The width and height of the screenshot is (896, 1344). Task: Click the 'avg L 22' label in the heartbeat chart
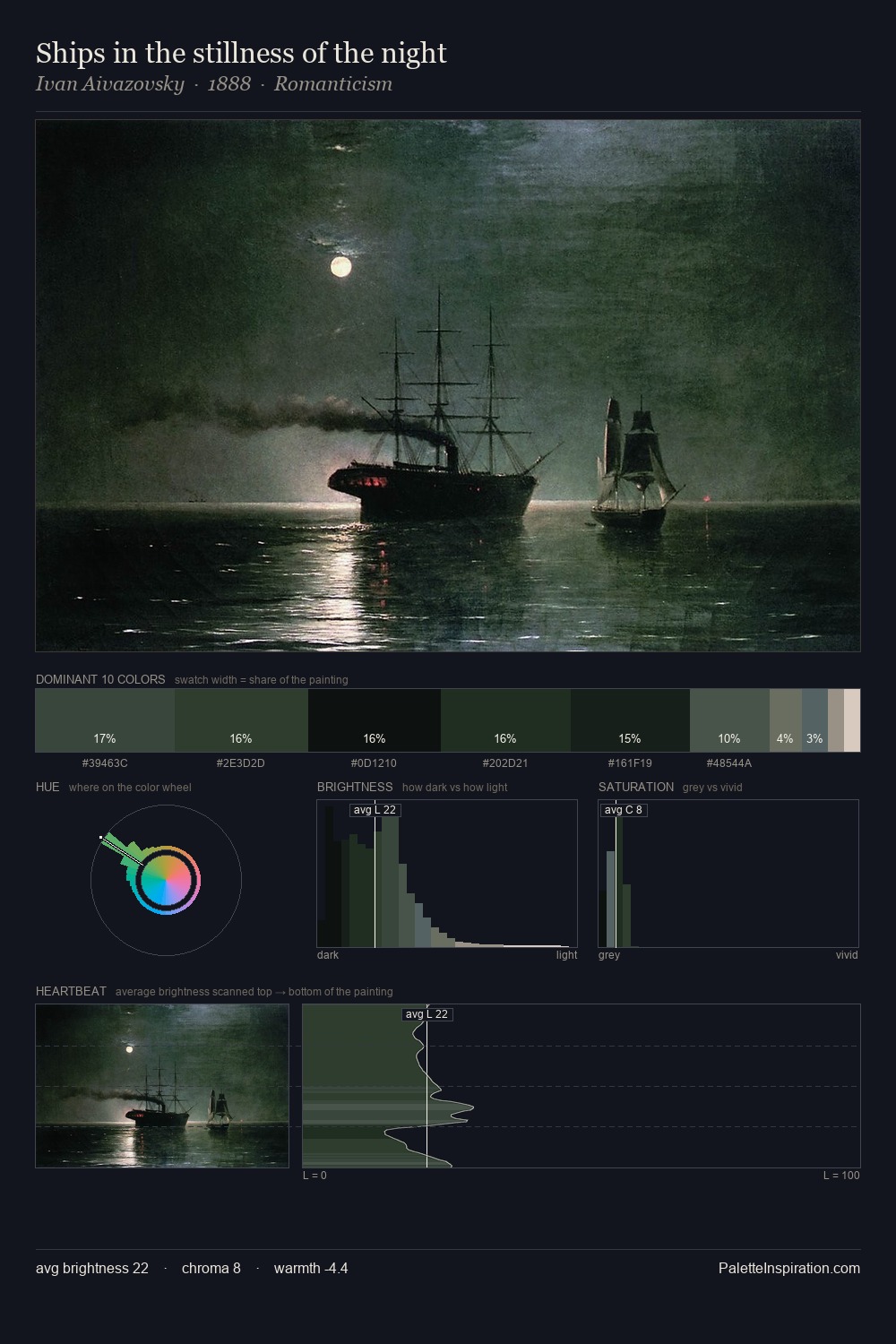click(x=426, y=1014)
